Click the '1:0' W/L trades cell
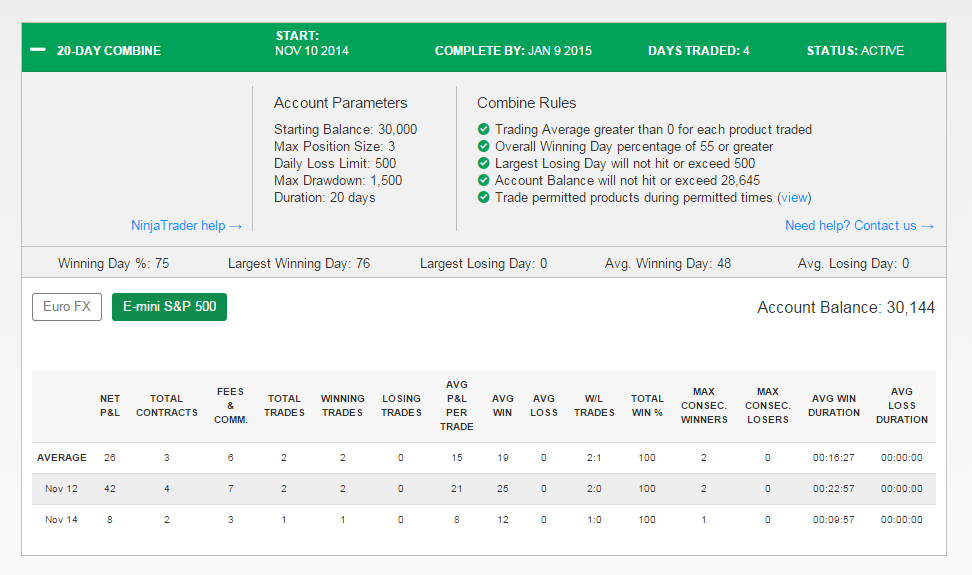The width and height of the screenshot is (972, 575). click(x=594, y=519)
